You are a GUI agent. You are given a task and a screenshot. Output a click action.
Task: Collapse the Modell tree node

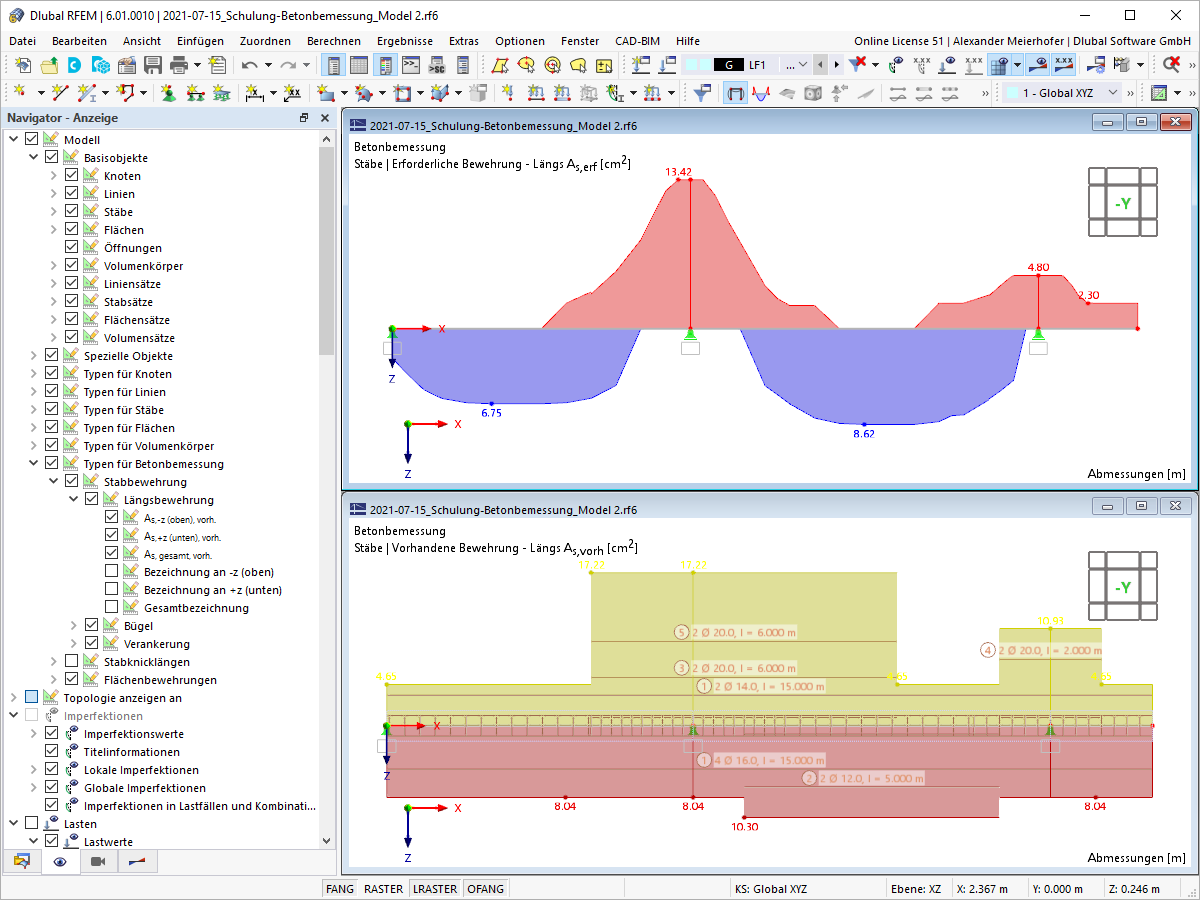[x=14, y=140]
